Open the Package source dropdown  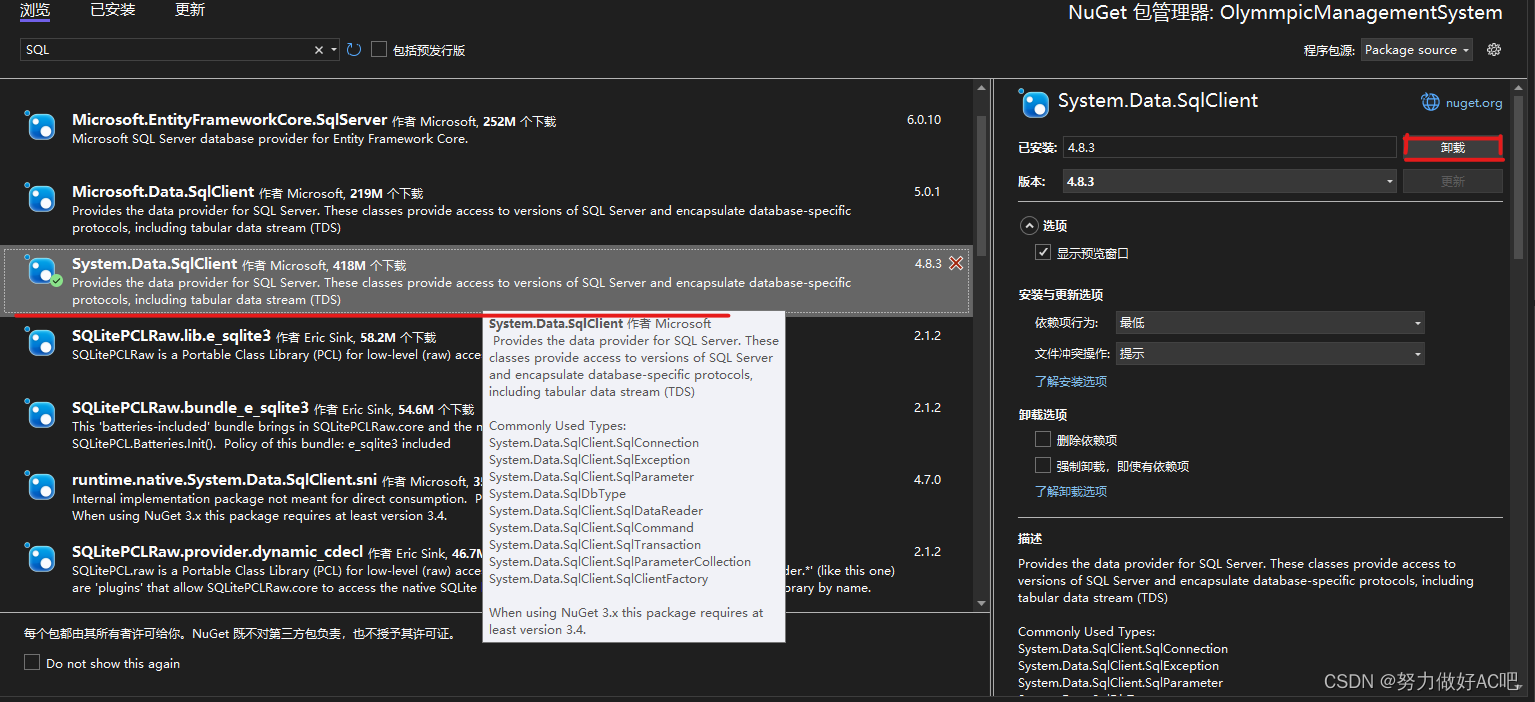tap(1416, 50)
